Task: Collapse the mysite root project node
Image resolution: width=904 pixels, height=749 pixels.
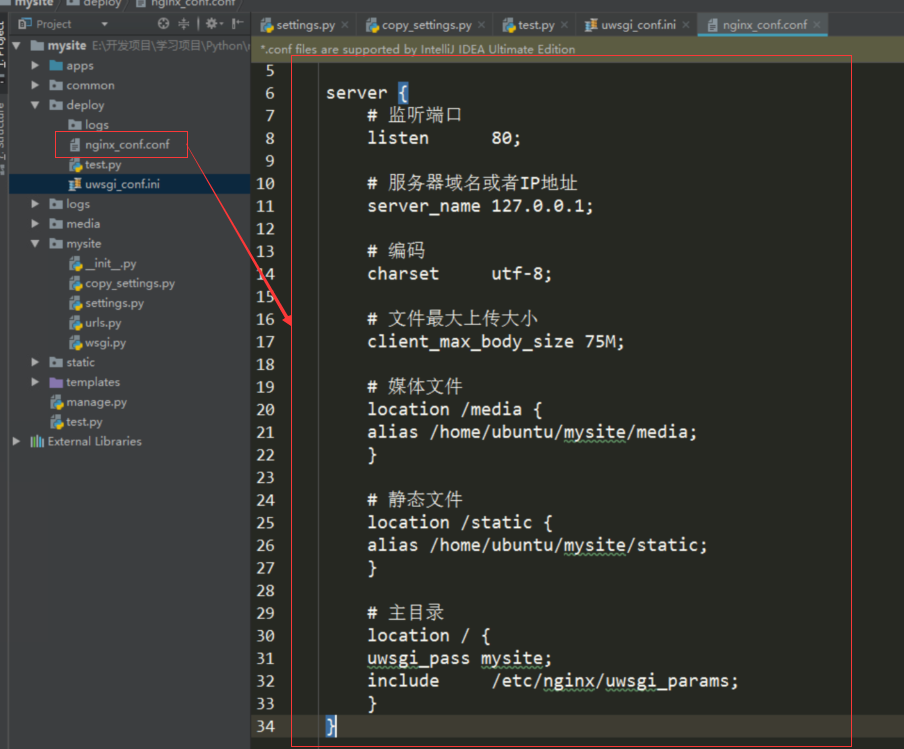Action: pos(16,46)
